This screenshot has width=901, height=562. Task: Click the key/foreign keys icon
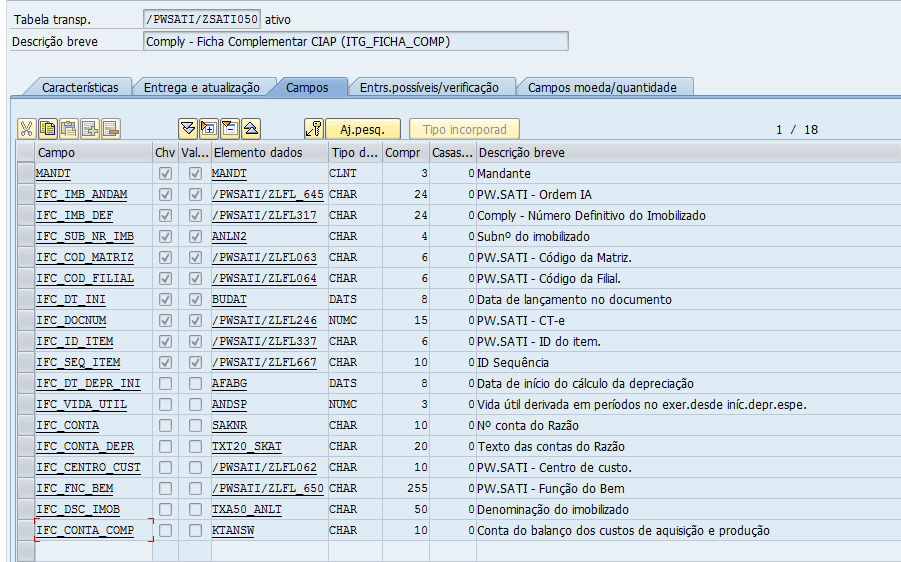point(314,129)
